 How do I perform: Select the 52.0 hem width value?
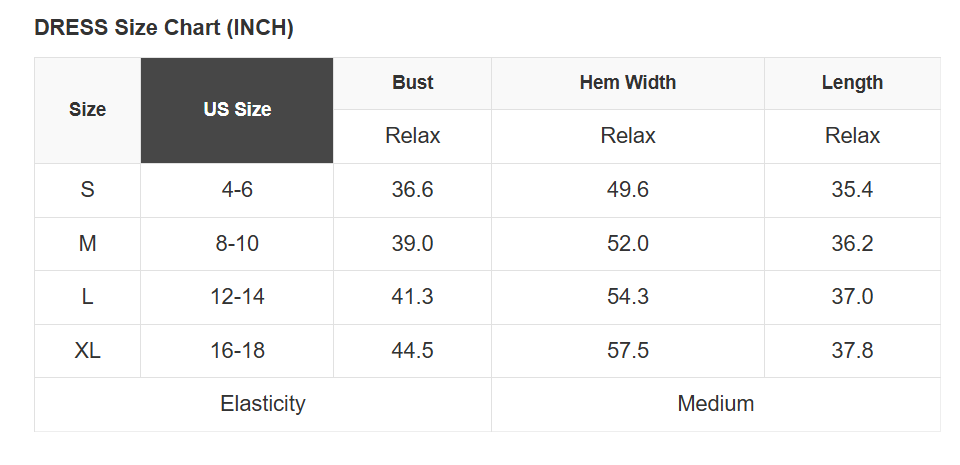627,243
